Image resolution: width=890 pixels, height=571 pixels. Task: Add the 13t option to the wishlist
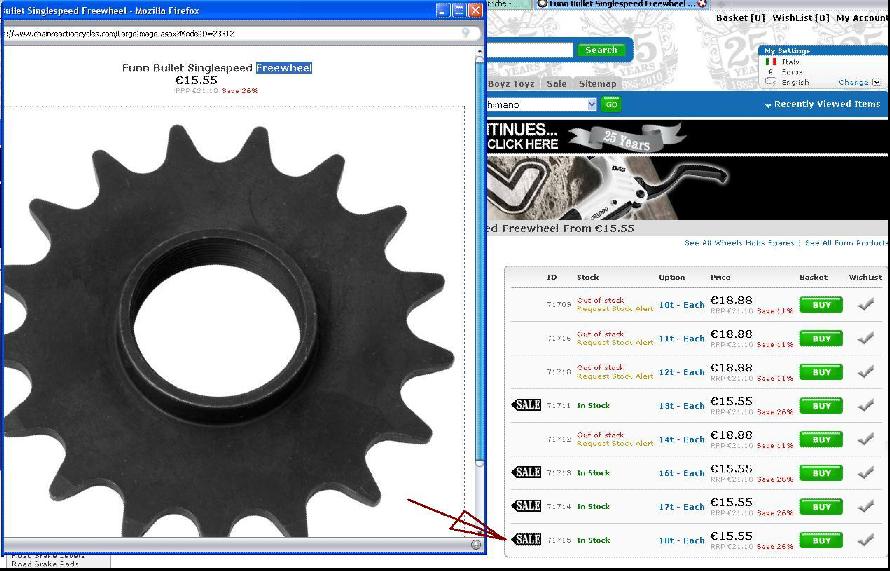coord(865,406)
